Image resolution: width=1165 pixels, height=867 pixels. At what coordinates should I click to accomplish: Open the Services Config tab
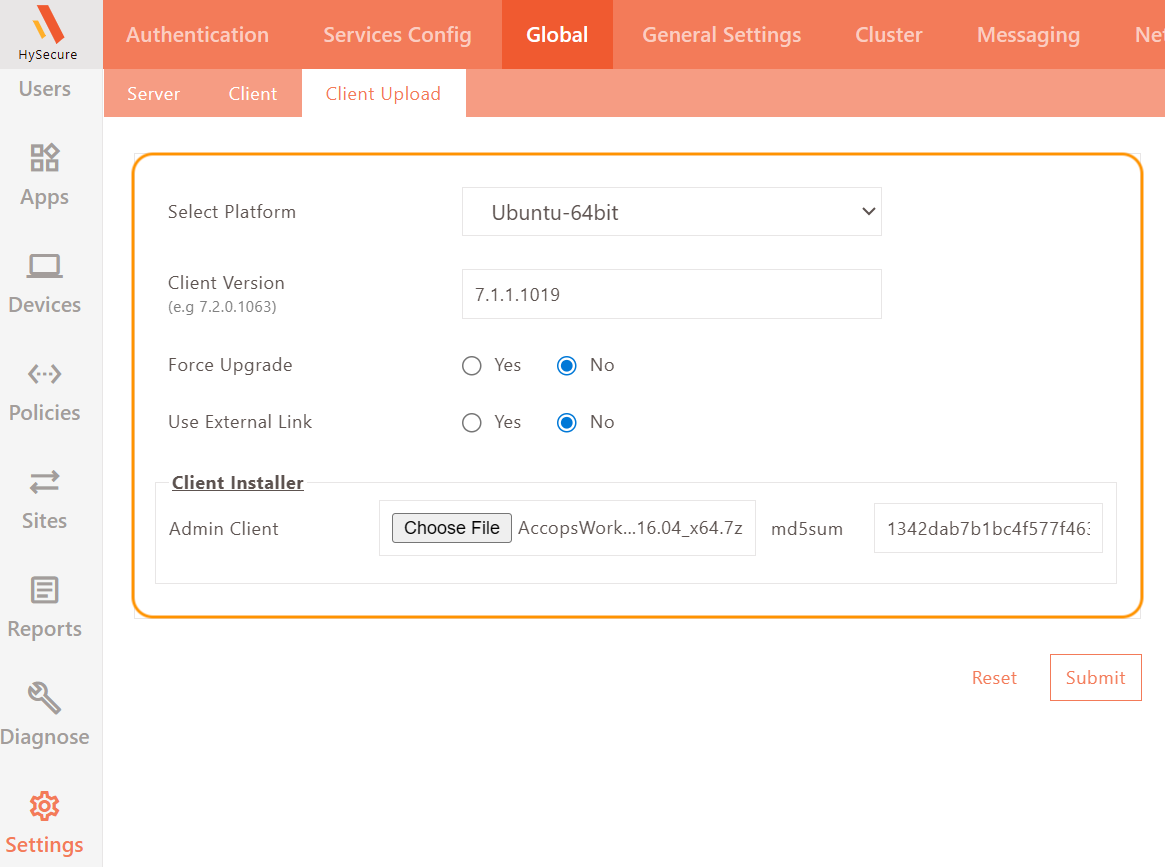pos(397,35)
